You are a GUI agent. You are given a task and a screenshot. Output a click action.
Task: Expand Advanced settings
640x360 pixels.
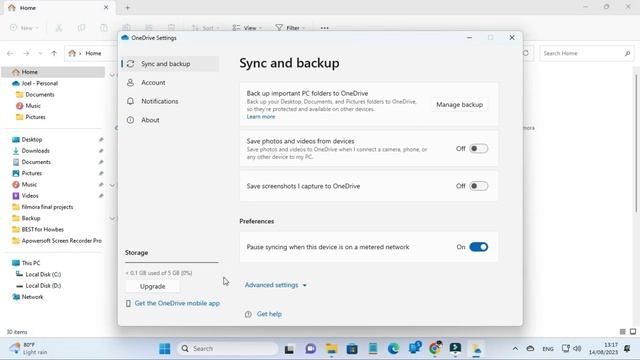point(276,285)
